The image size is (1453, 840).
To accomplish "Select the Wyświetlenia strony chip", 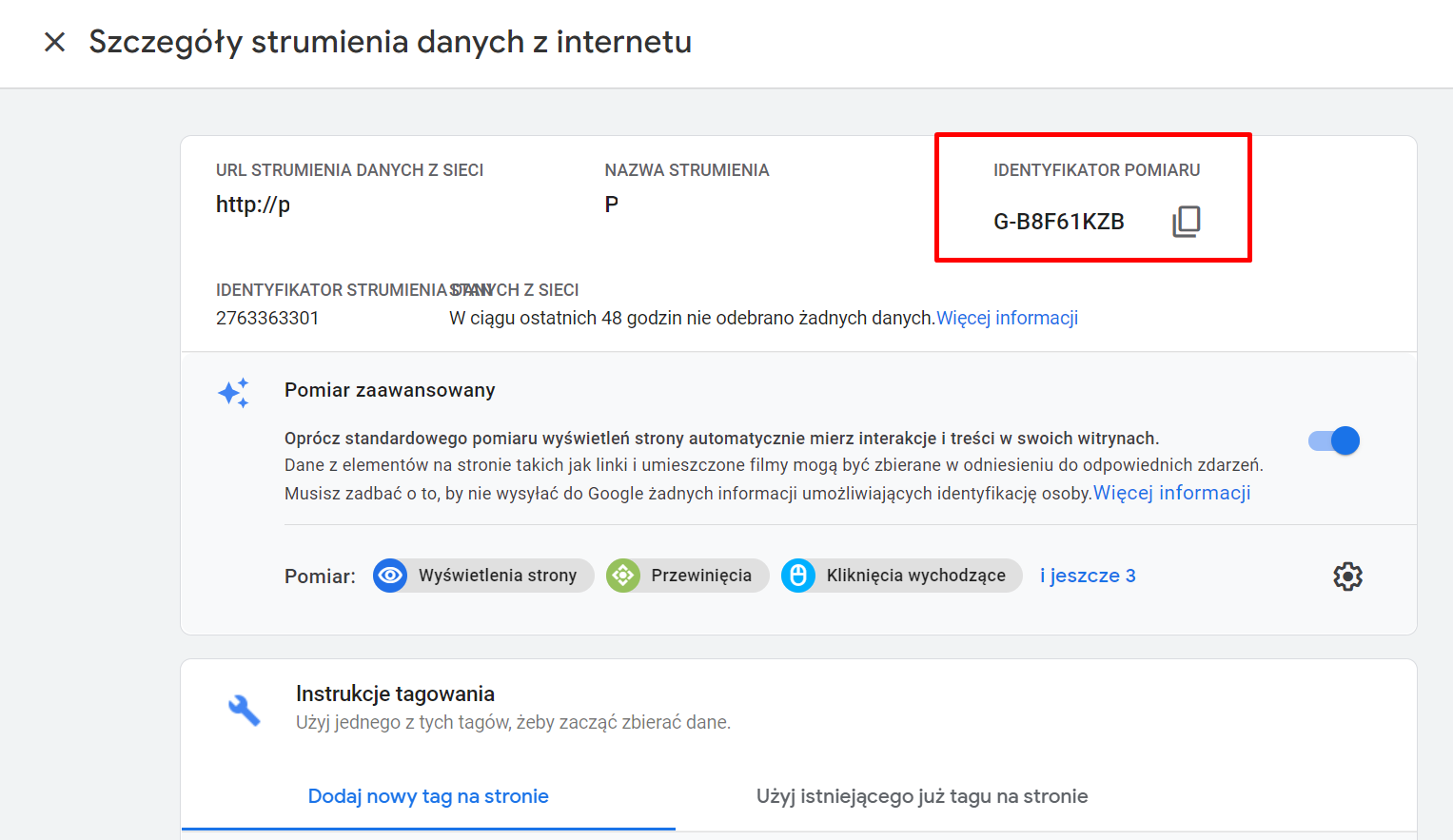I will click(x=483, y=576).
